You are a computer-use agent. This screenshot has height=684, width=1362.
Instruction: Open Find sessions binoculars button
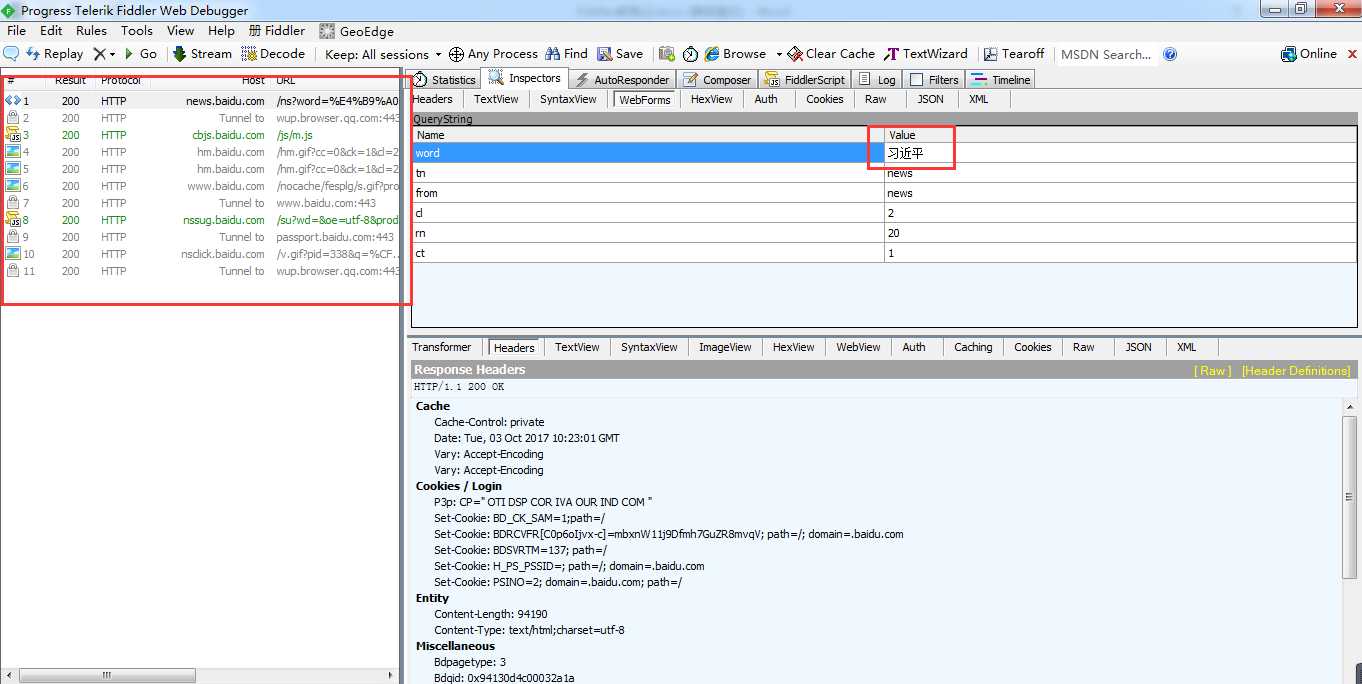(566, 54)
